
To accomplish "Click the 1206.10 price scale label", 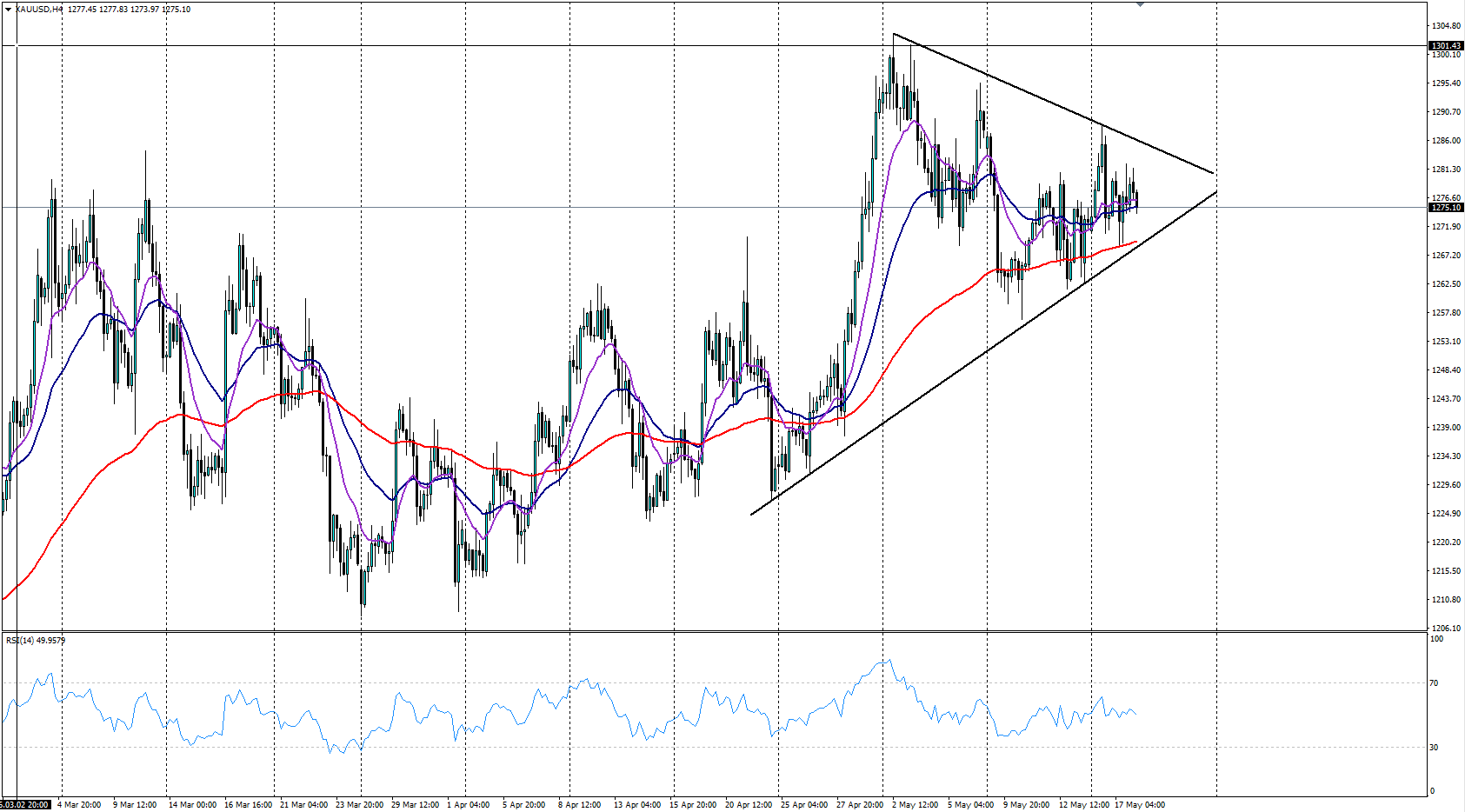I will coord(1446,629).
